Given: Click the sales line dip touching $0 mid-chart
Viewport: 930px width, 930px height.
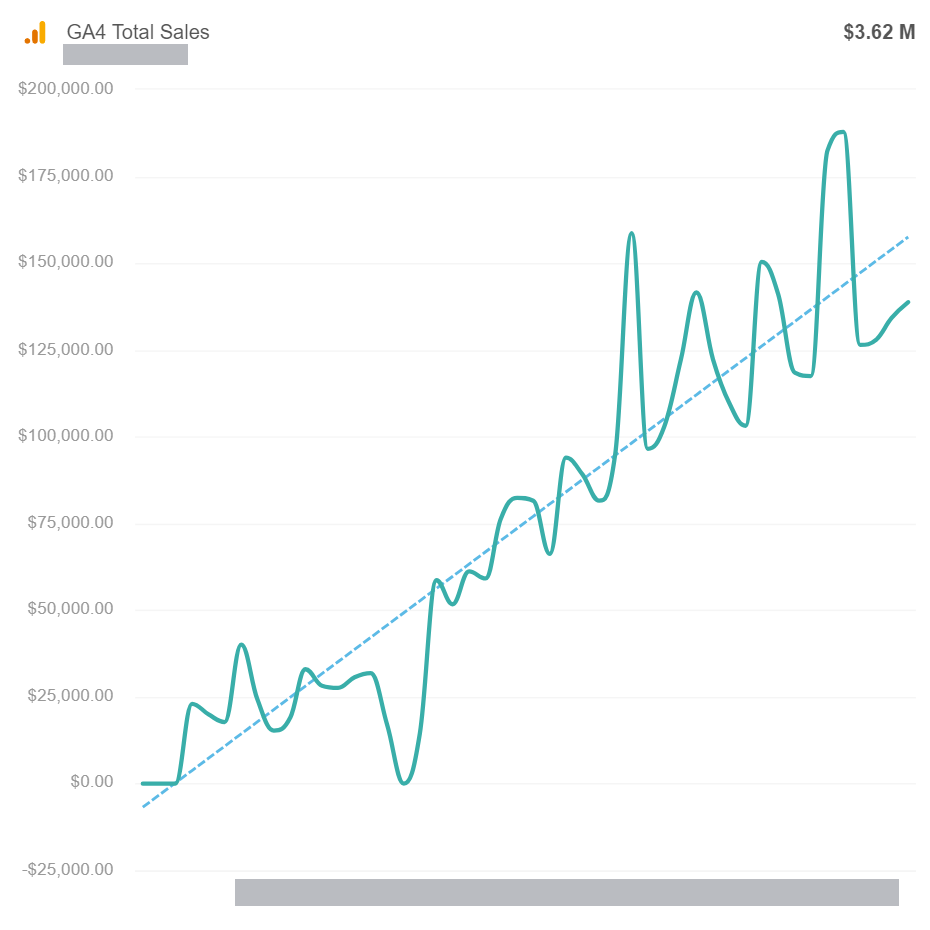Looking at the screenshot, I should tap(405, 782).
